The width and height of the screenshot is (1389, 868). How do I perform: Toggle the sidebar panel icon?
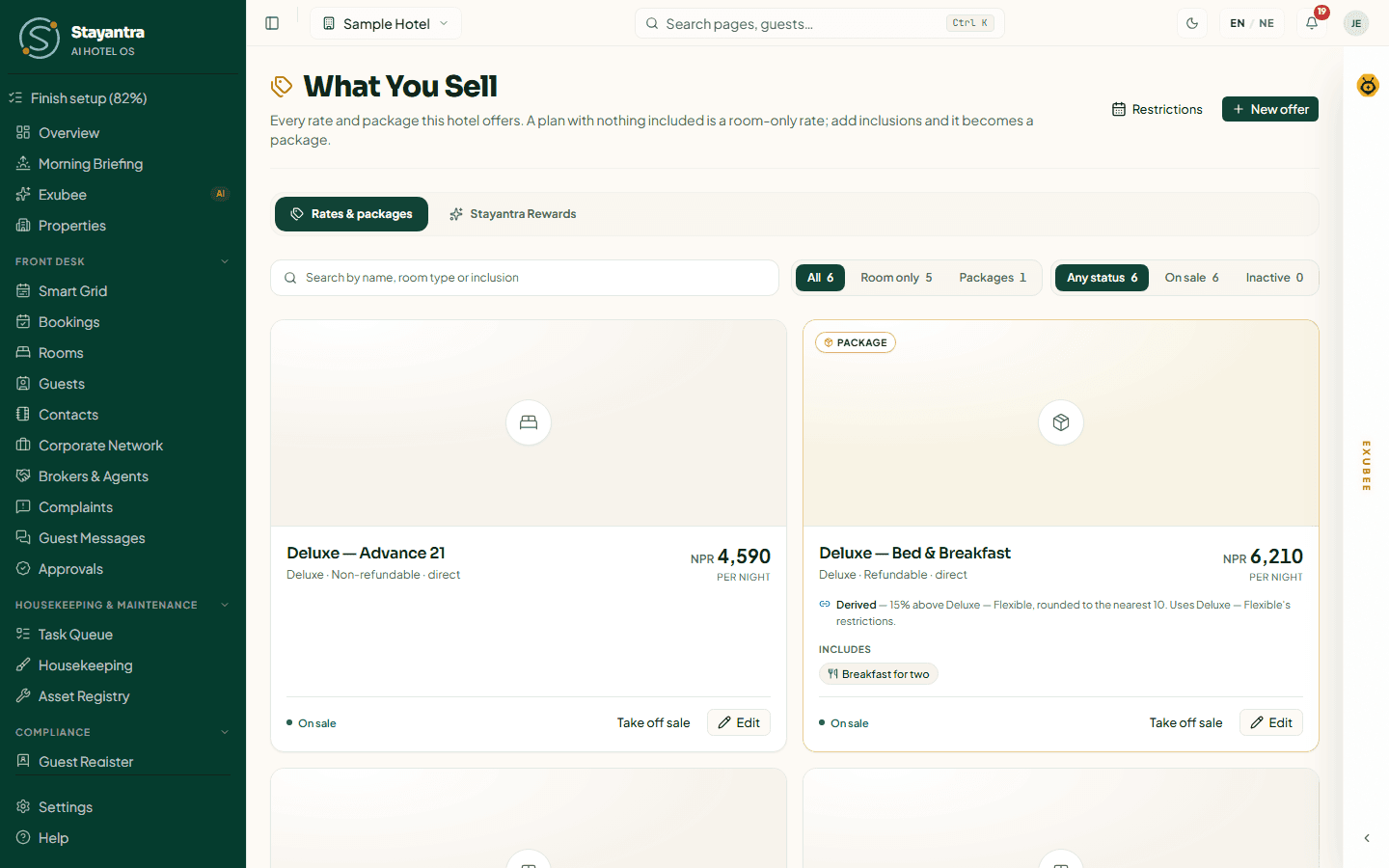[x=272, y=23]
